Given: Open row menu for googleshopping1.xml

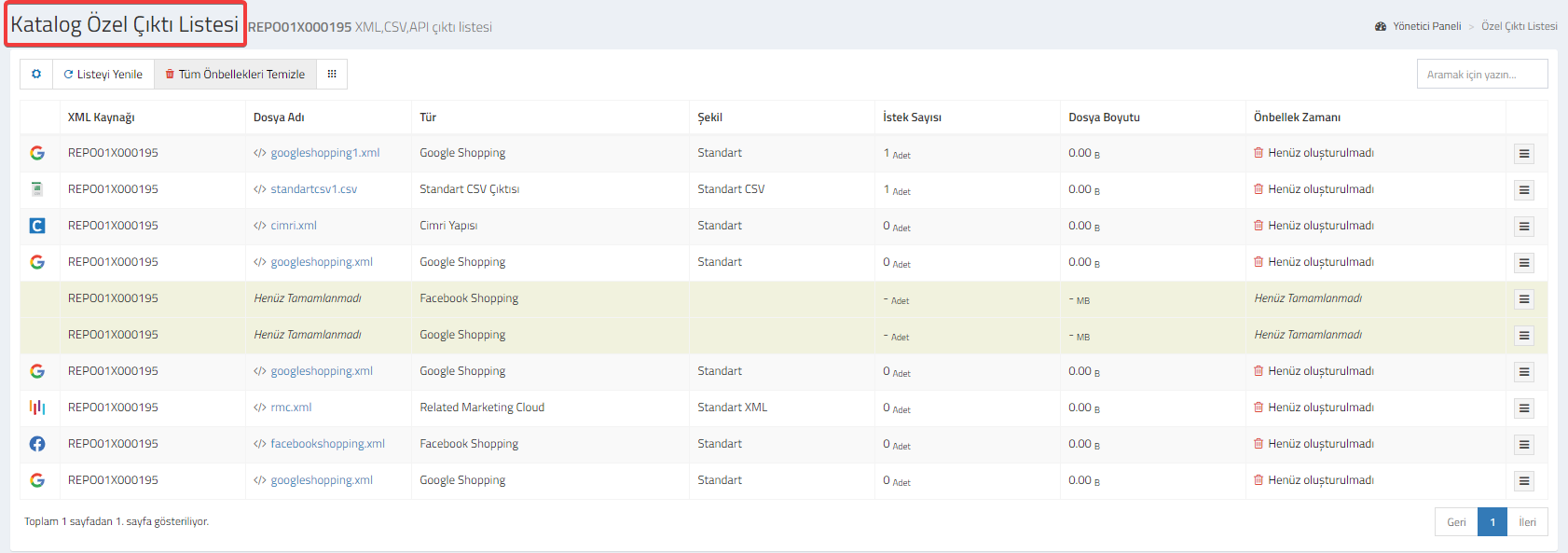Looking at the screenshot, I should [x=1524, y=154].
